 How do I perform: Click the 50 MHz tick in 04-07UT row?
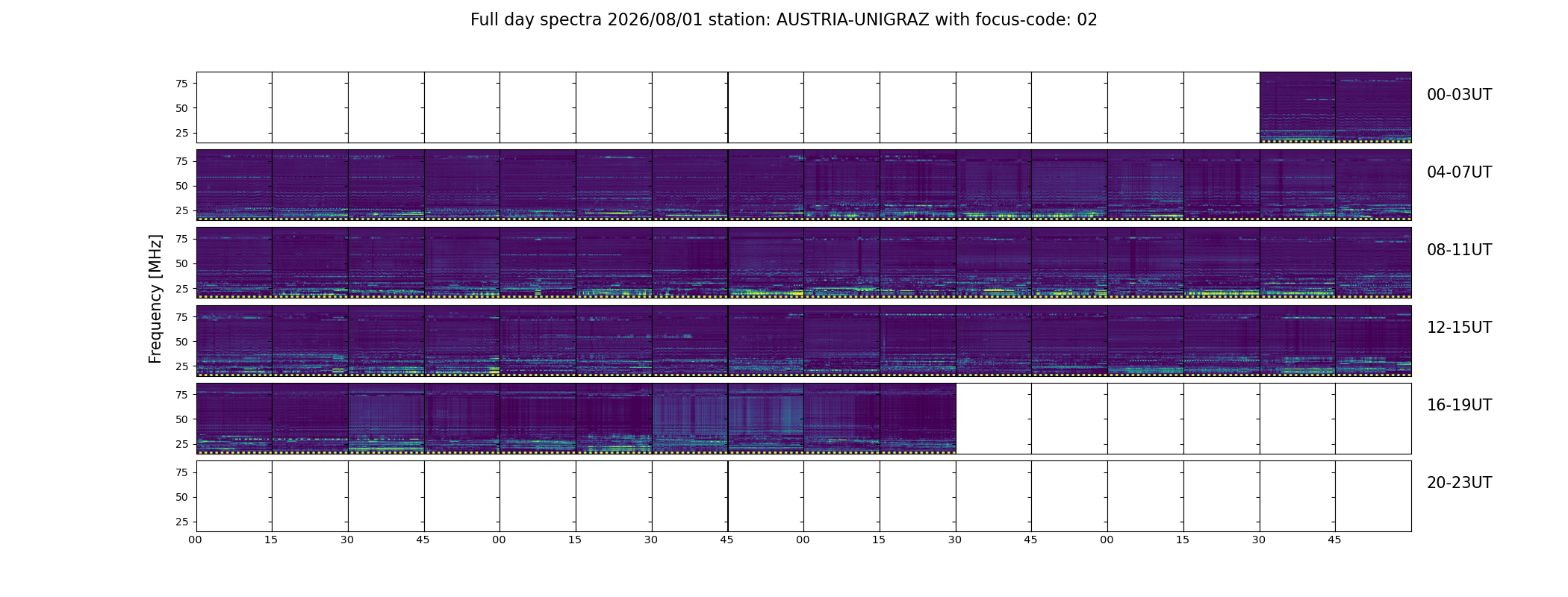tap(181, 186)
